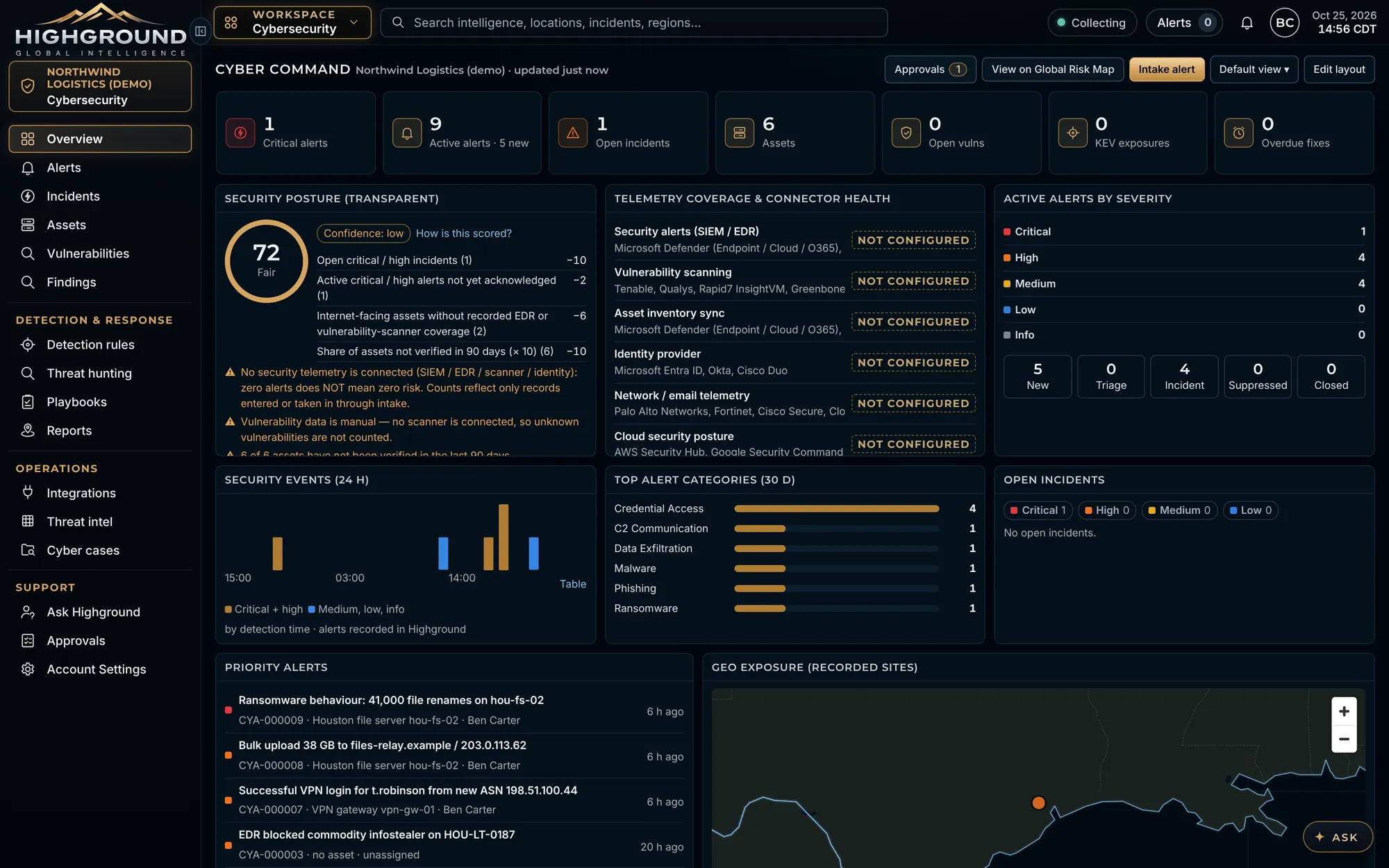The height and width of the screenshot is (868, 1389).
Task: Click View on Global Risk Map
Action: [x=1053, y=69]
